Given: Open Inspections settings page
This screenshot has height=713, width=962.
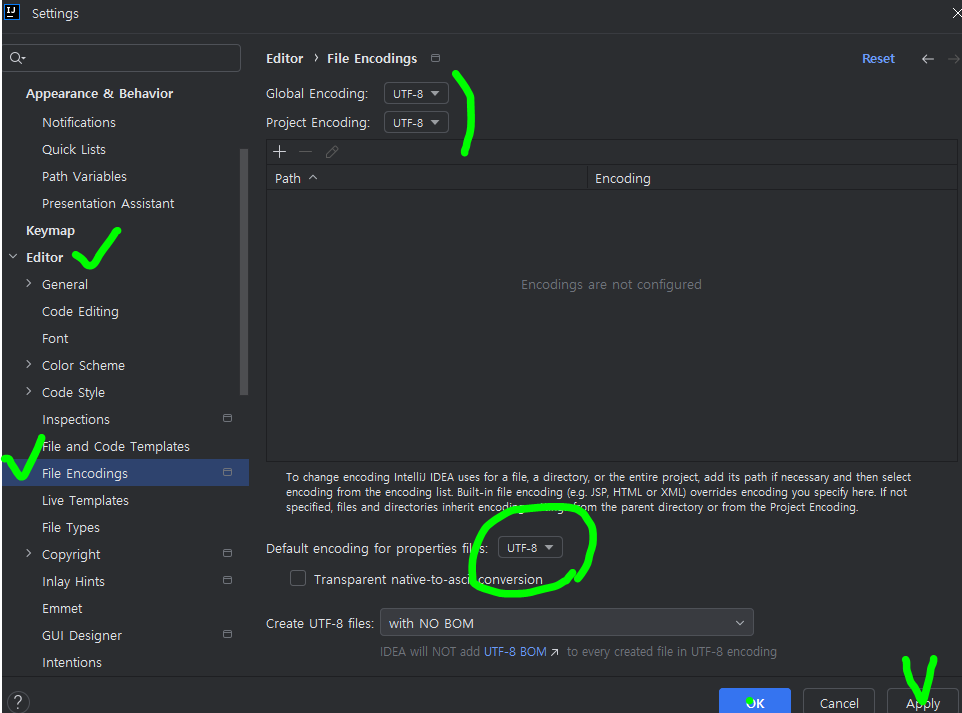Looking at the screenshot, I should (76, 419).
